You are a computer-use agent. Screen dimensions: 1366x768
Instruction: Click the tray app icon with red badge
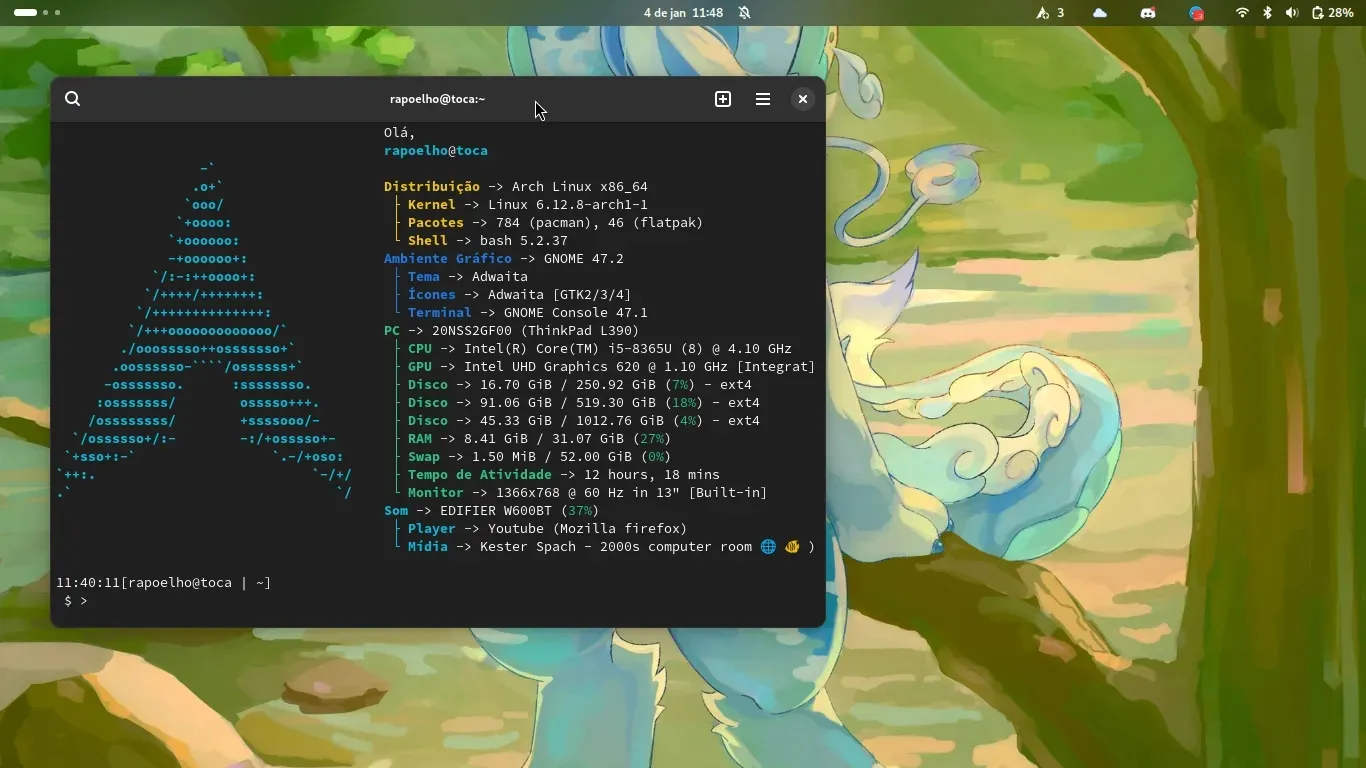[x=1196, y=13]
